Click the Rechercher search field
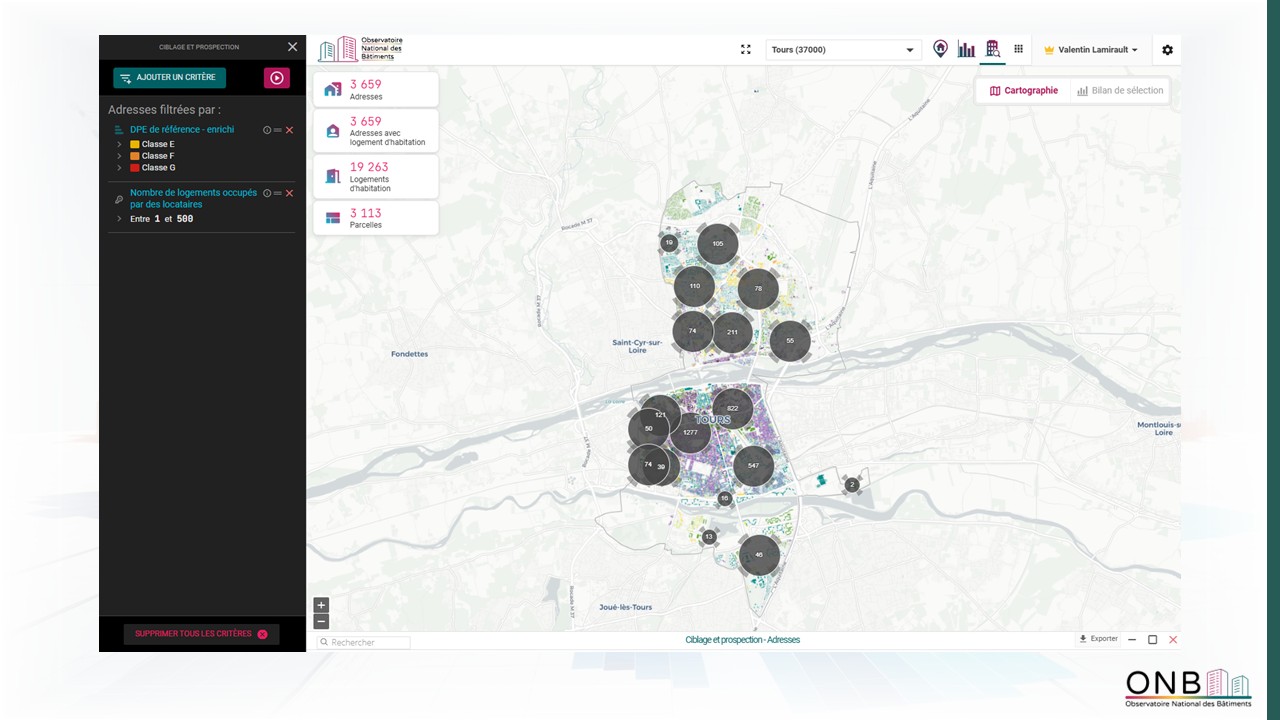This screenshot has height=720, width=1280. point(364,642)
